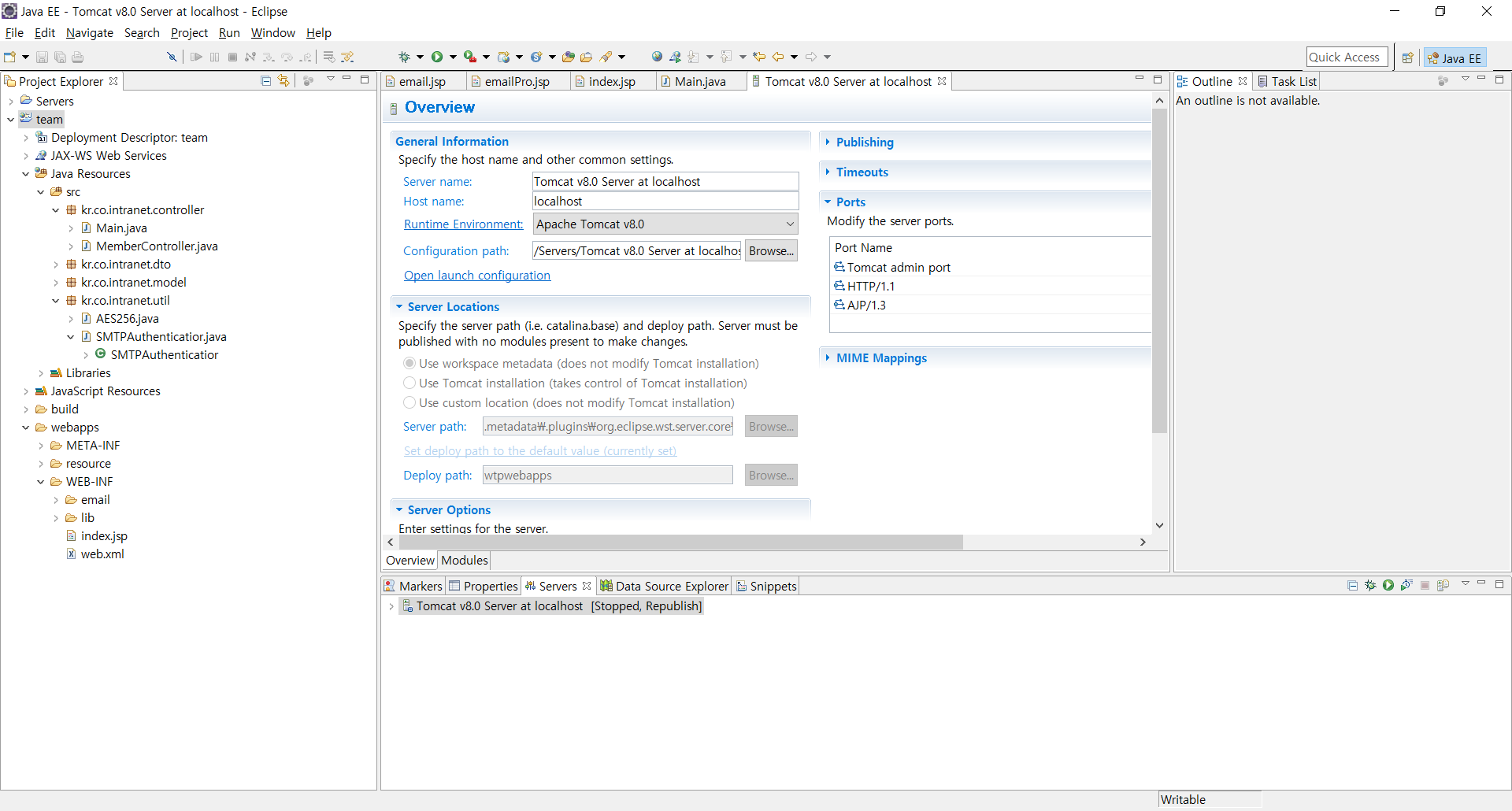Switch to the Task List tab
The height and width of the screenshot is (811, 1512).
pos(1287,81)
